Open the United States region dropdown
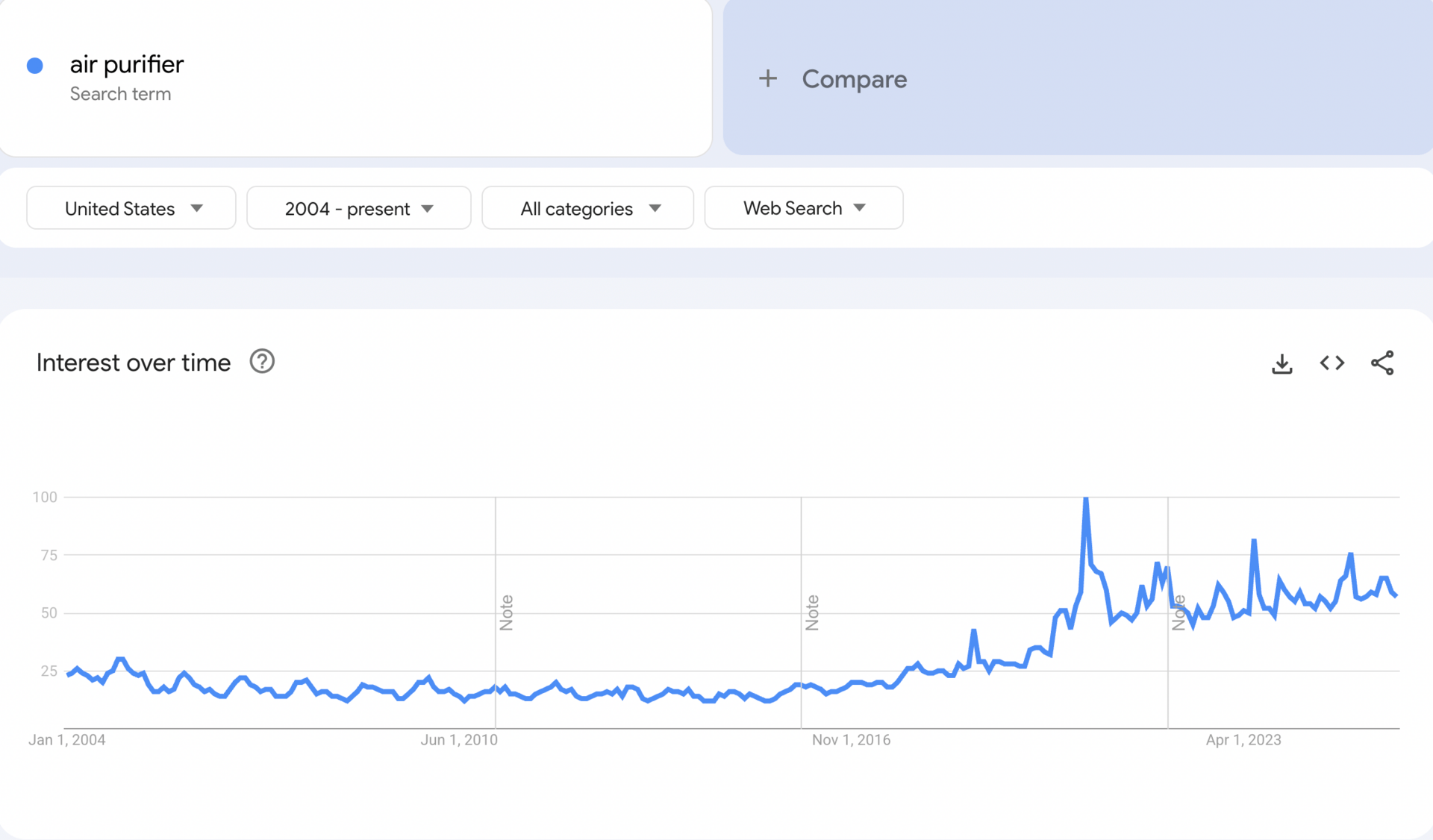The width and height of the screenshot is (1433, 840). 131,208
